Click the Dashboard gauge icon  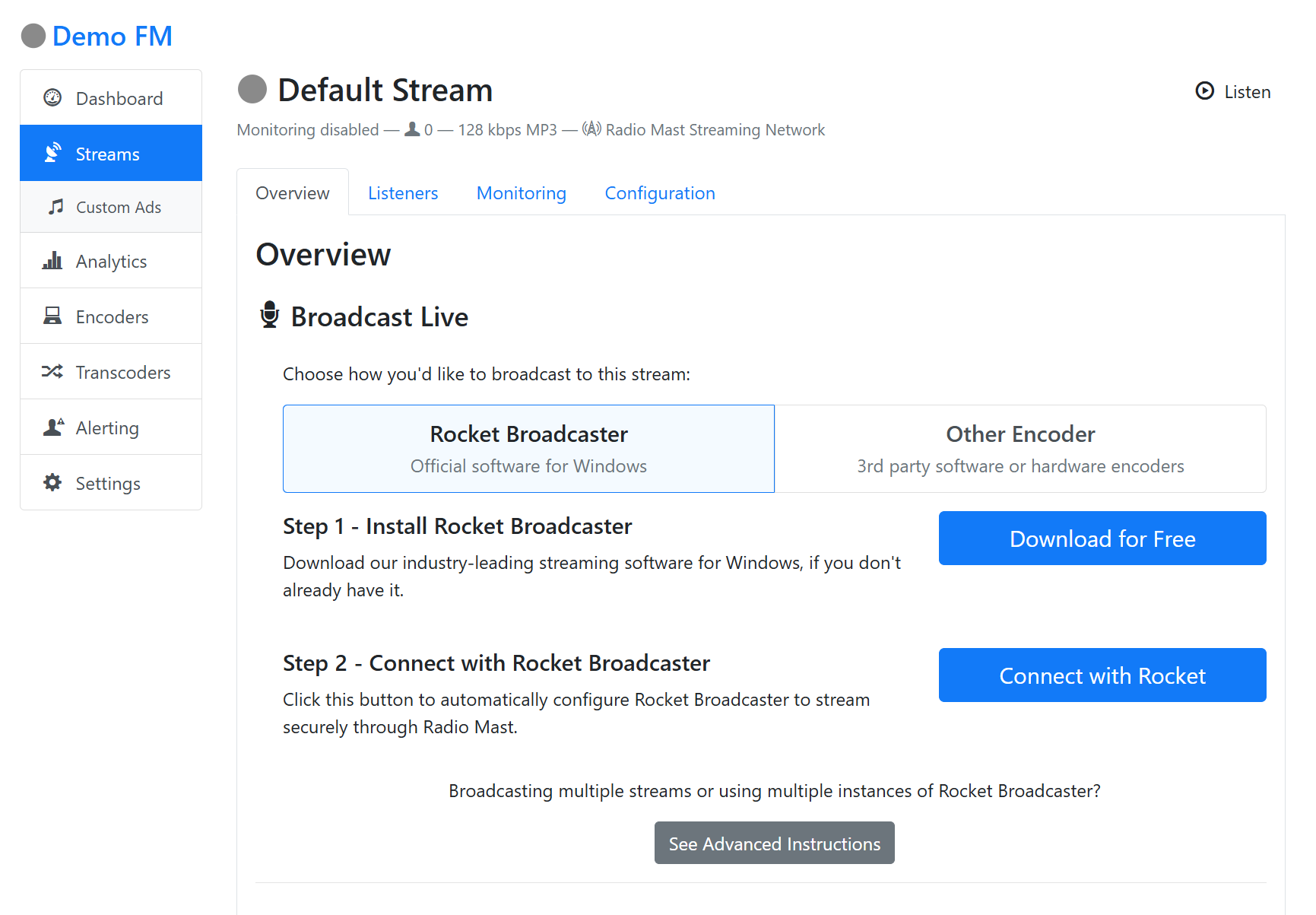[52, 97]
